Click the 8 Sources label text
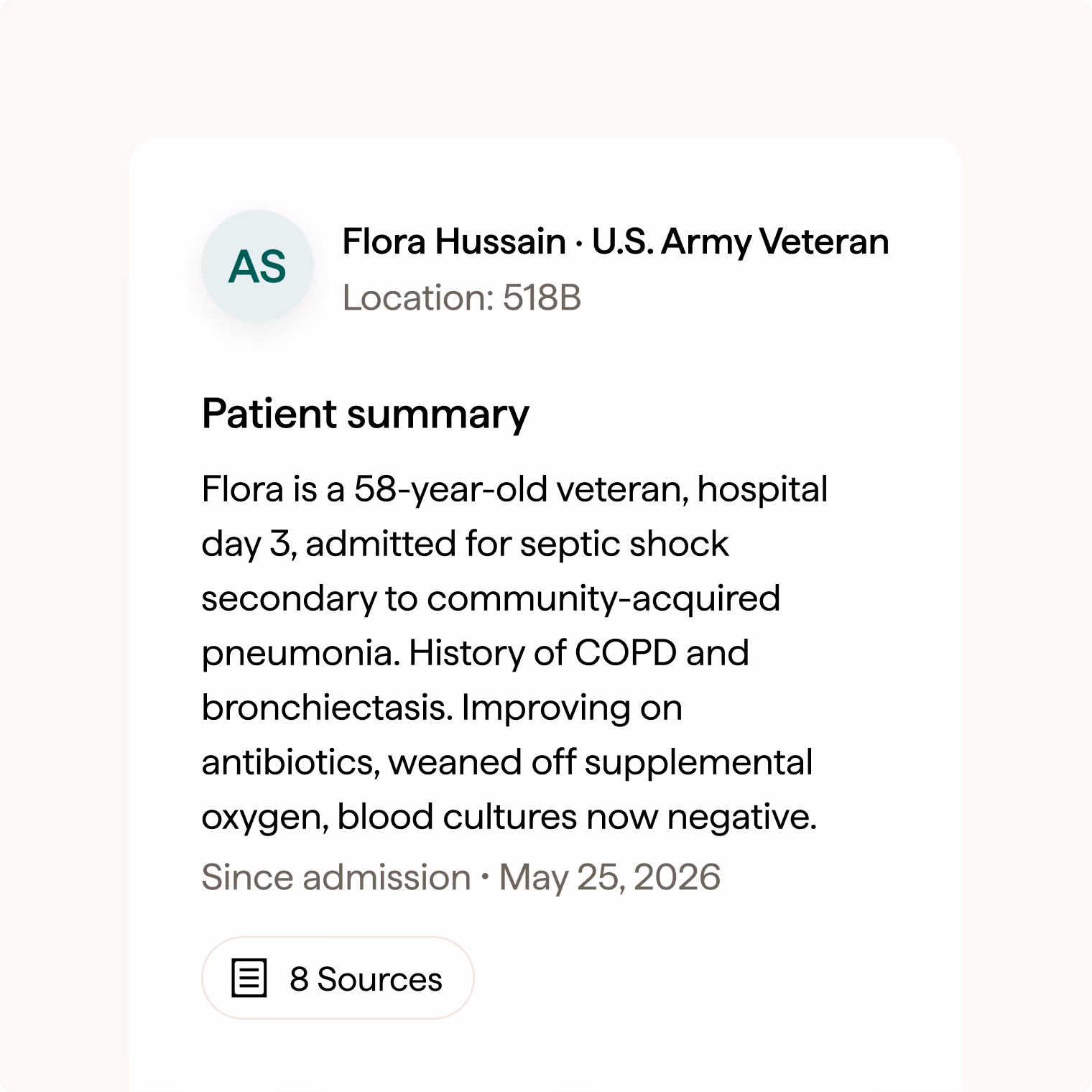This screenshot has width=1092, height=1092. (366, 978)
